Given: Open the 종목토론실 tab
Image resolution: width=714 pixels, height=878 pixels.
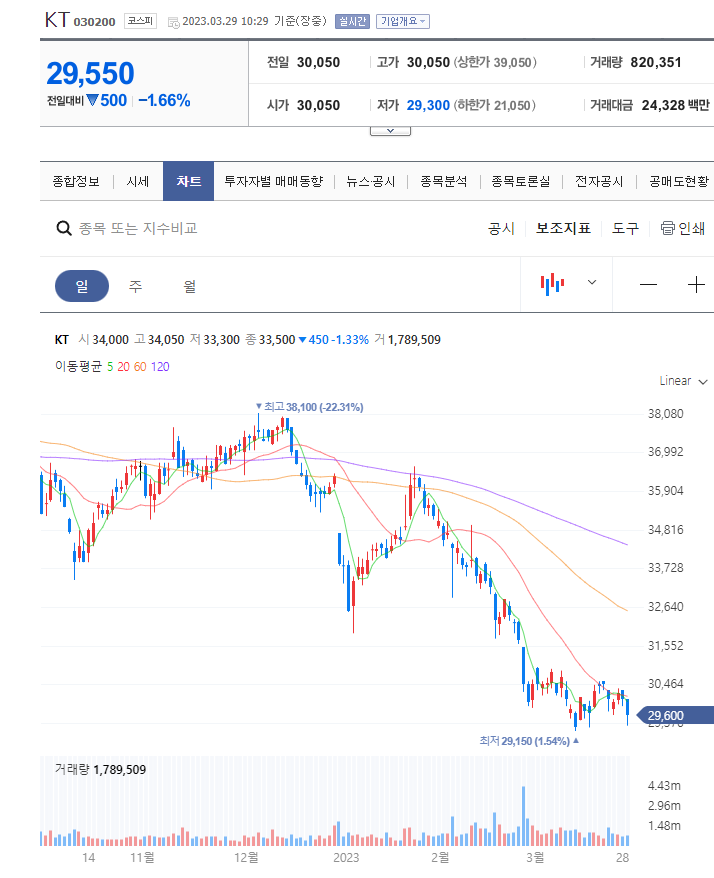Looking at the screenshot, I should (x=521, y=181).
